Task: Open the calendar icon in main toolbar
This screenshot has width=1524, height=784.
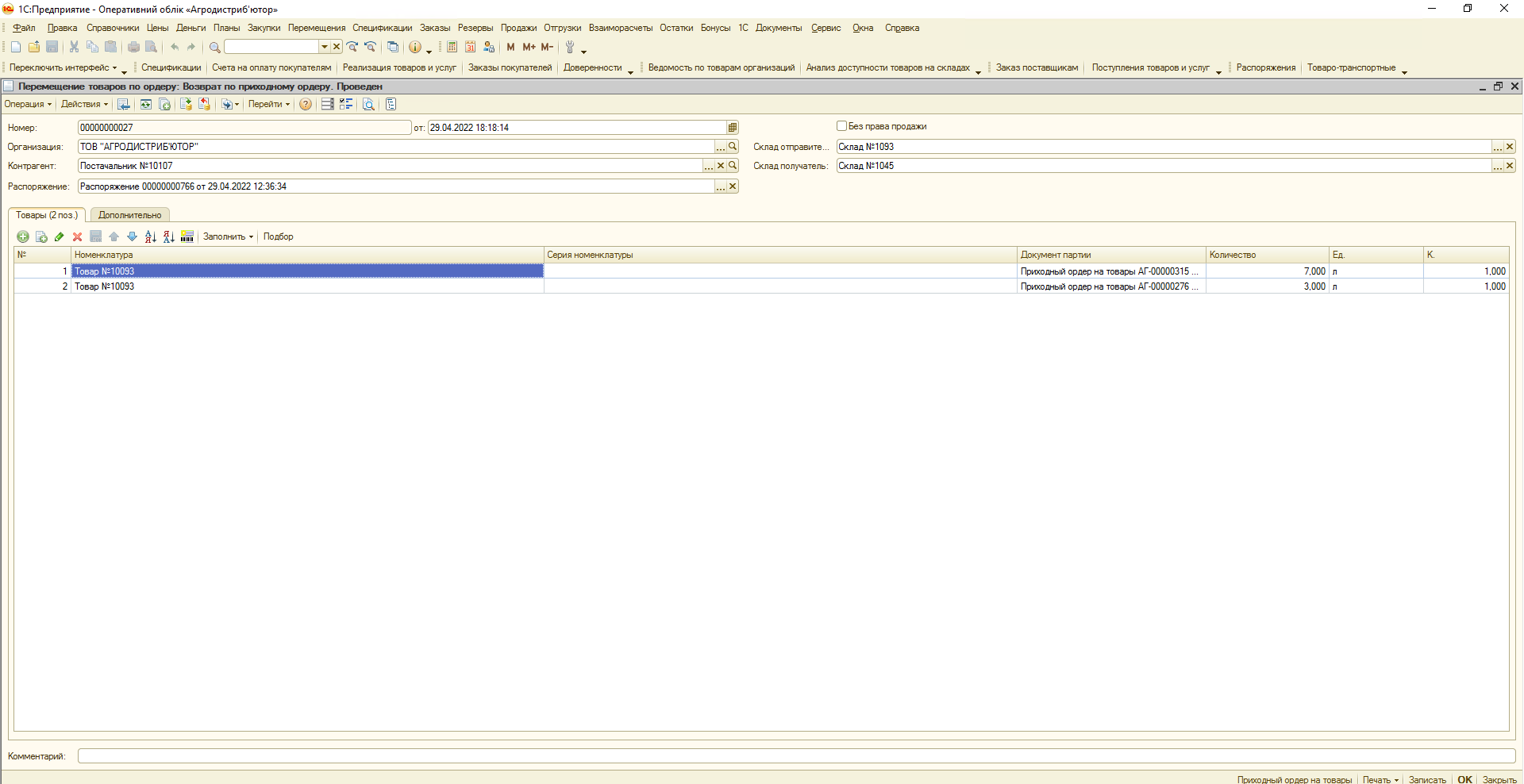Action: tap(470, 47)
